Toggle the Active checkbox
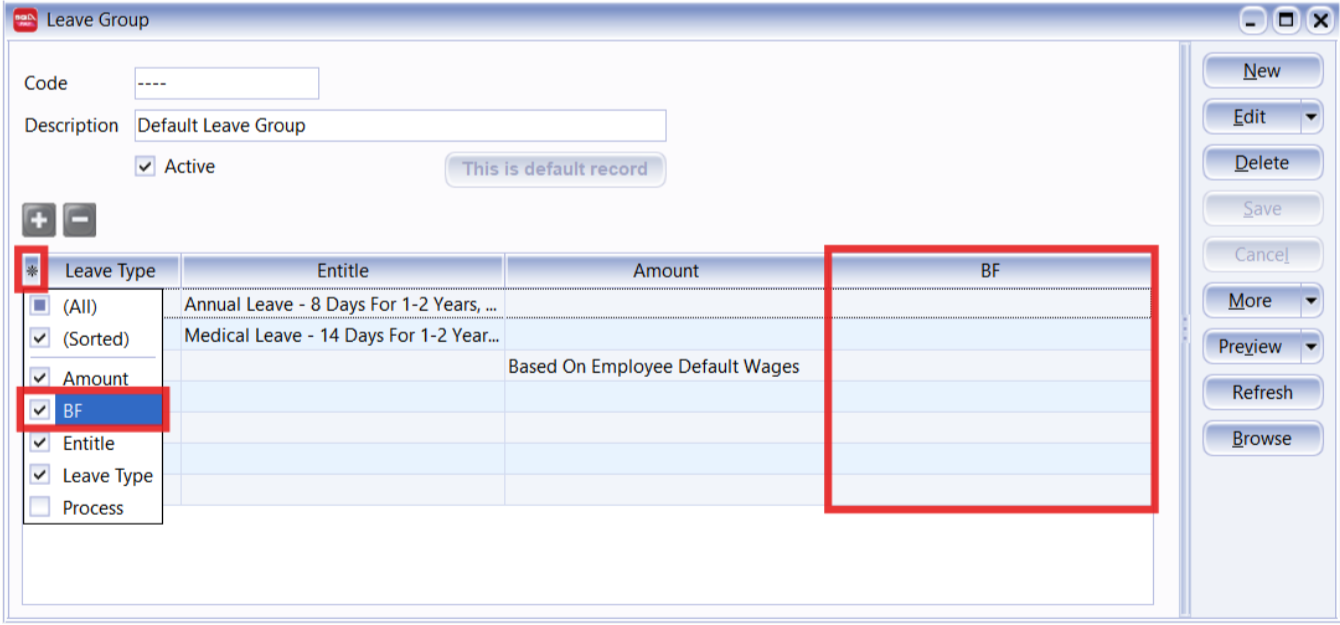The width and height of the screenshot is (1340, 625). click(145, 167)
